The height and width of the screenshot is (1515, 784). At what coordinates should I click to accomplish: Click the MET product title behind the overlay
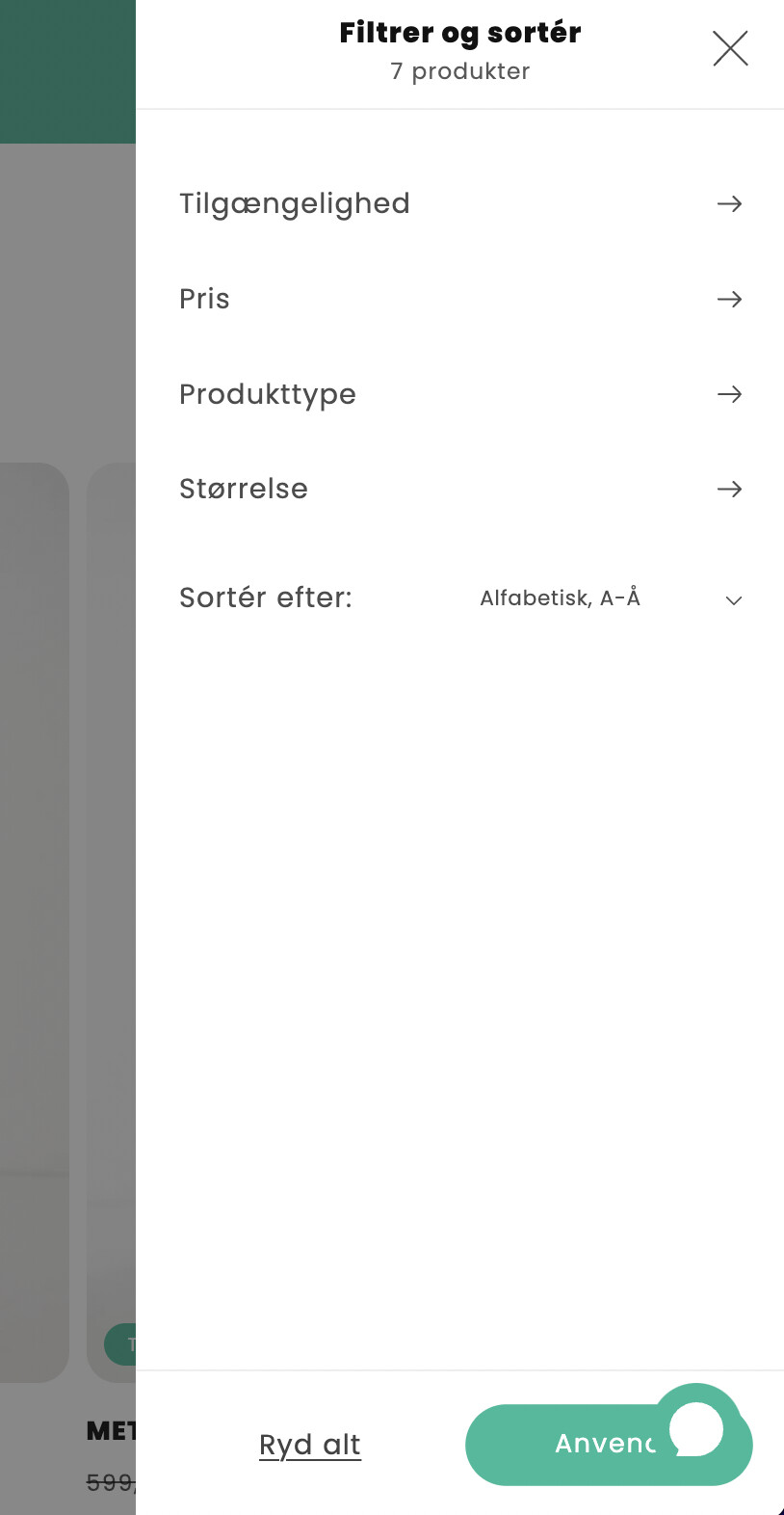coord(111,1431)
